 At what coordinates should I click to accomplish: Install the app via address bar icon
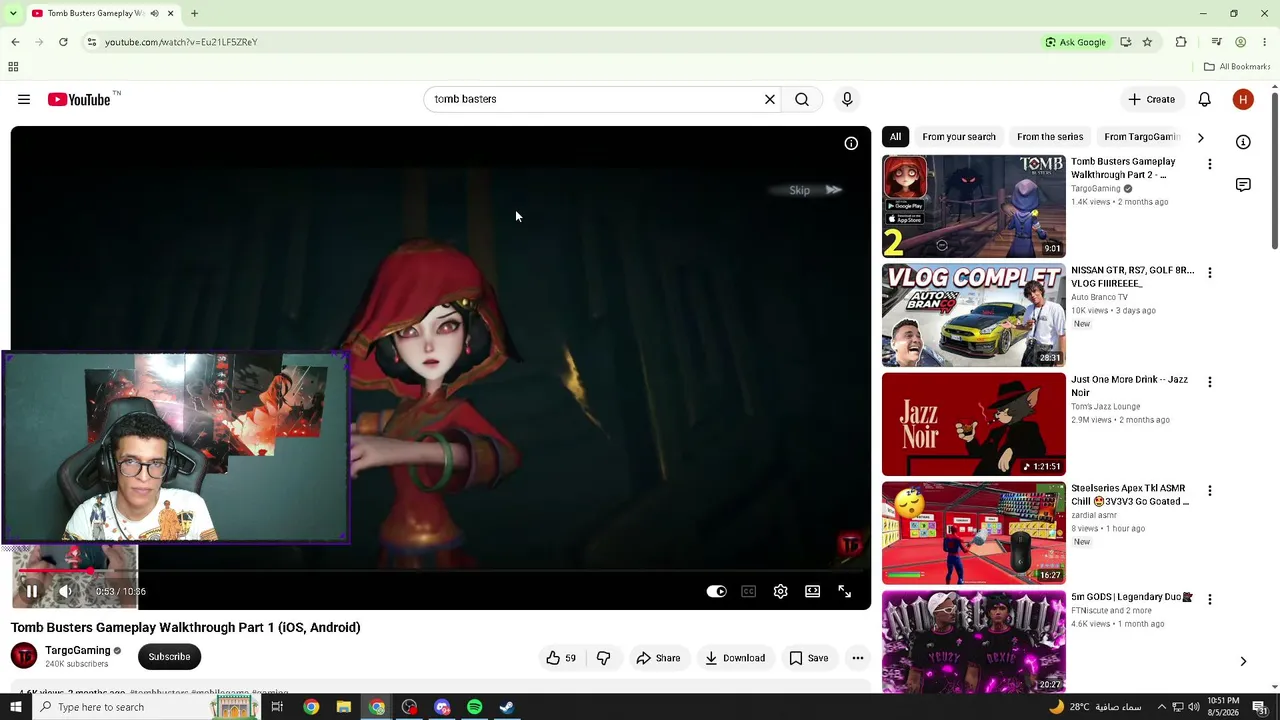[x=1126, y=42]
